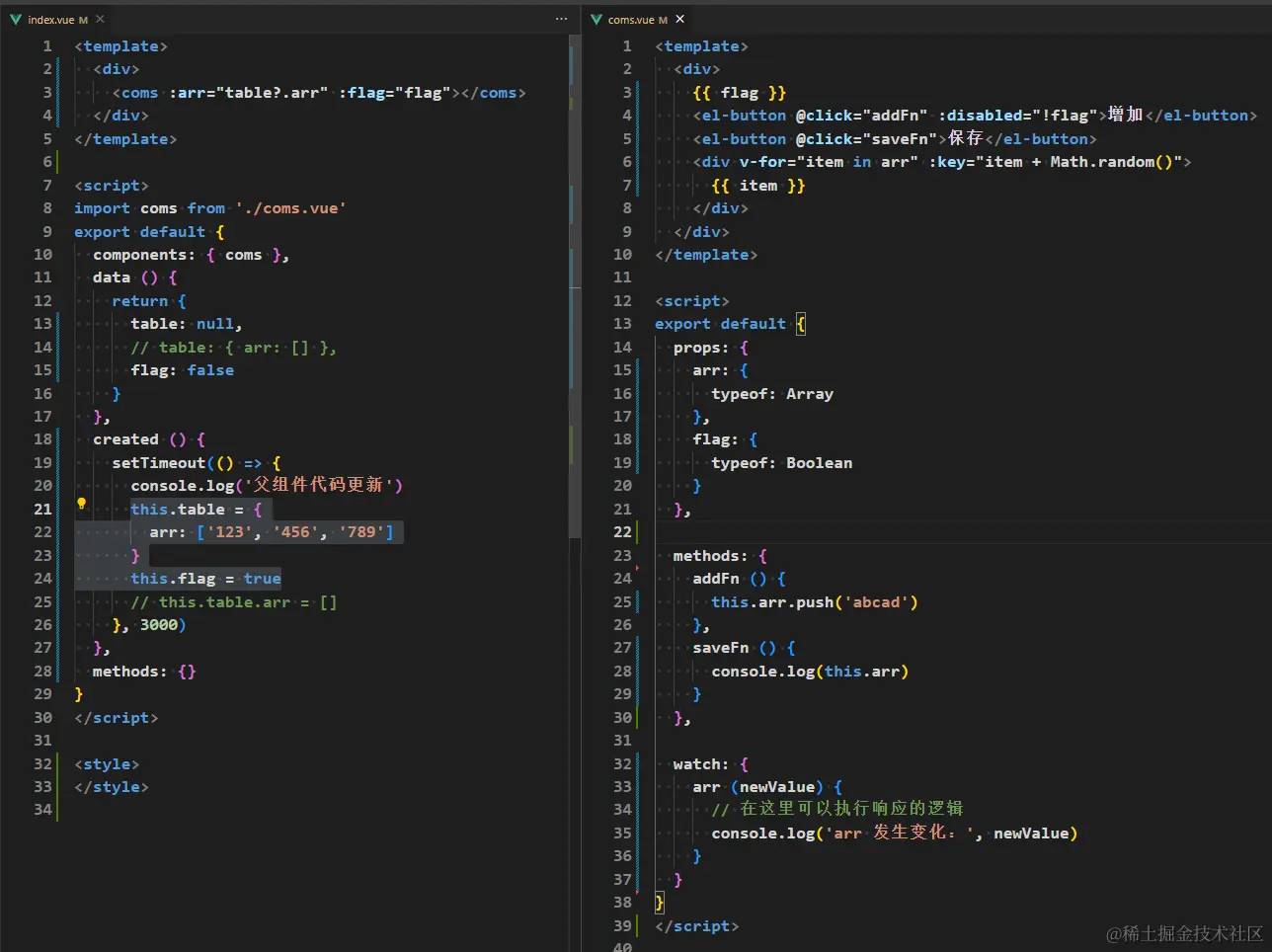Image resolution: width=1272 pixels, height=952 pixels.
Task: Click the 'import' keyword in index.vue
Action: pyautogui.click(x=102, y=208)
